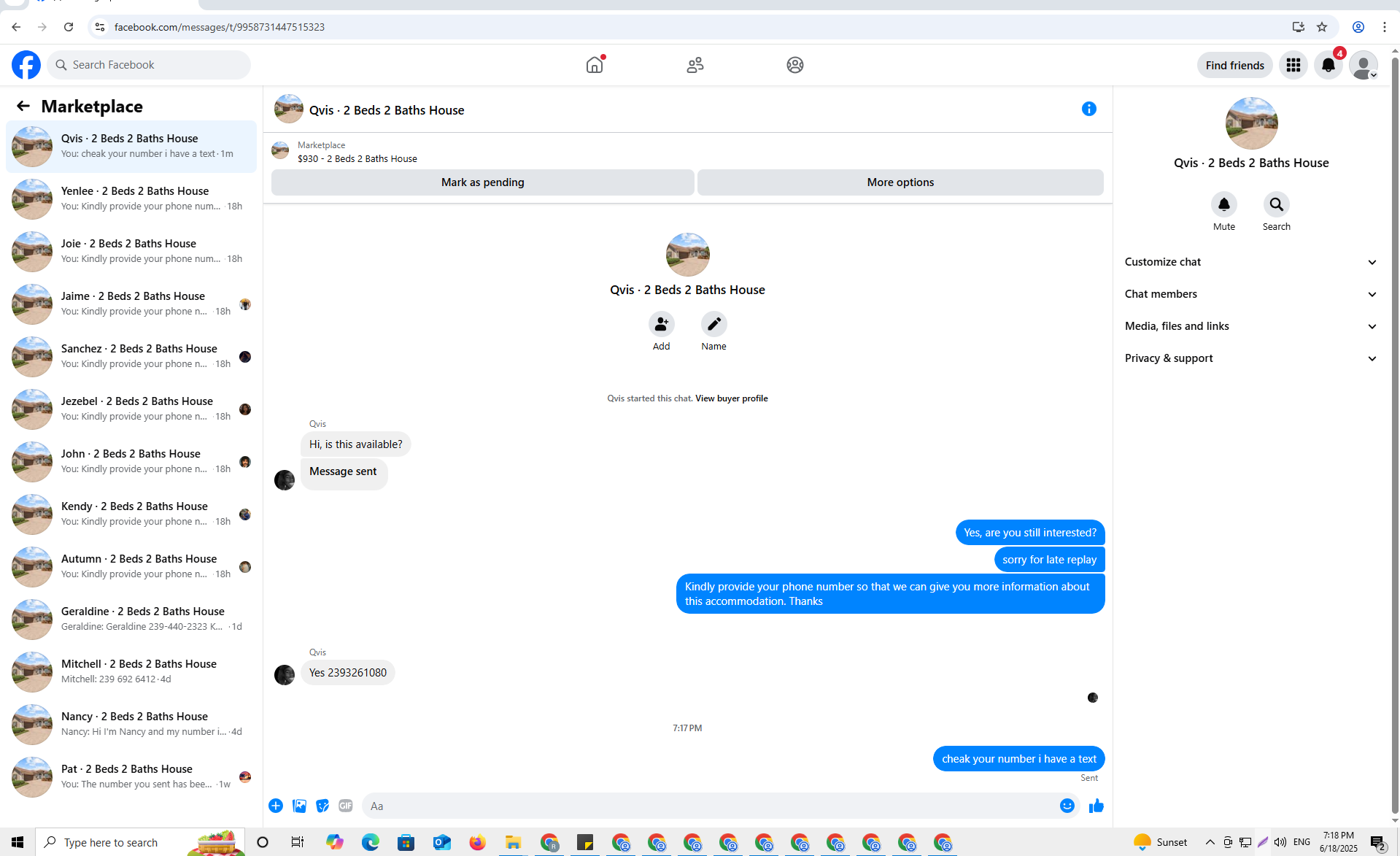The image size is (1400, 856).
Task: Open the Sanchez conversation
Action: [131, 357]
